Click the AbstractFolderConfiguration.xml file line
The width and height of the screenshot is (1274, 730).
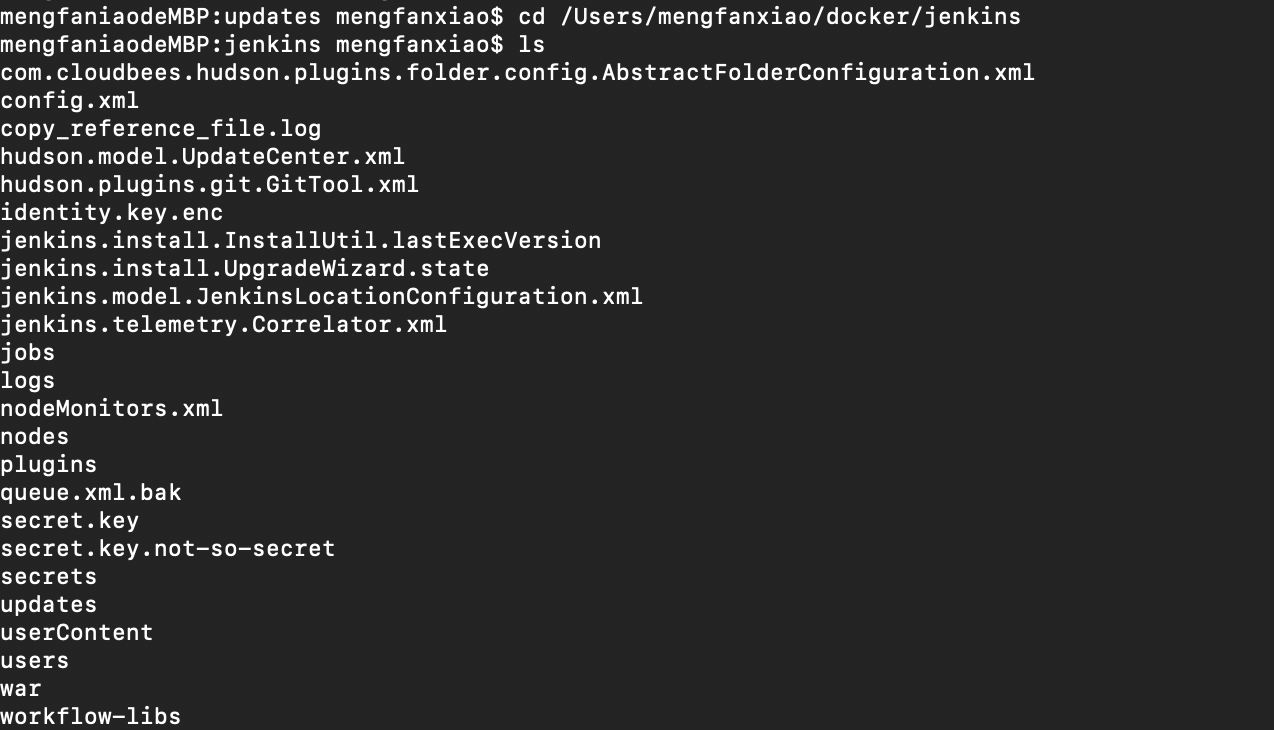pyautogui.click(x=517, y=73)
